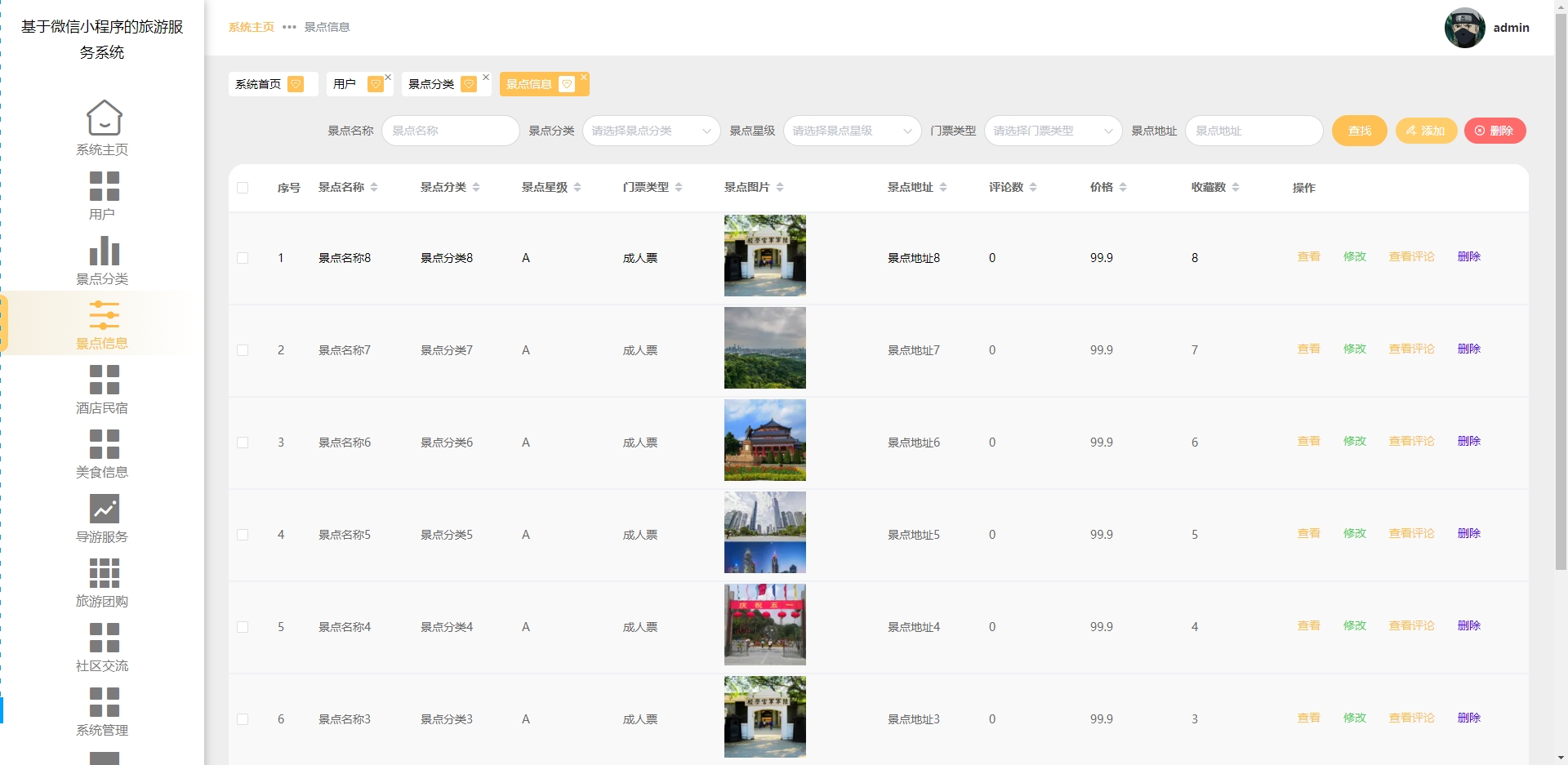
Task: Sort table by 景点地址 column
Action: pyautogui.click(x=943, y=187)
